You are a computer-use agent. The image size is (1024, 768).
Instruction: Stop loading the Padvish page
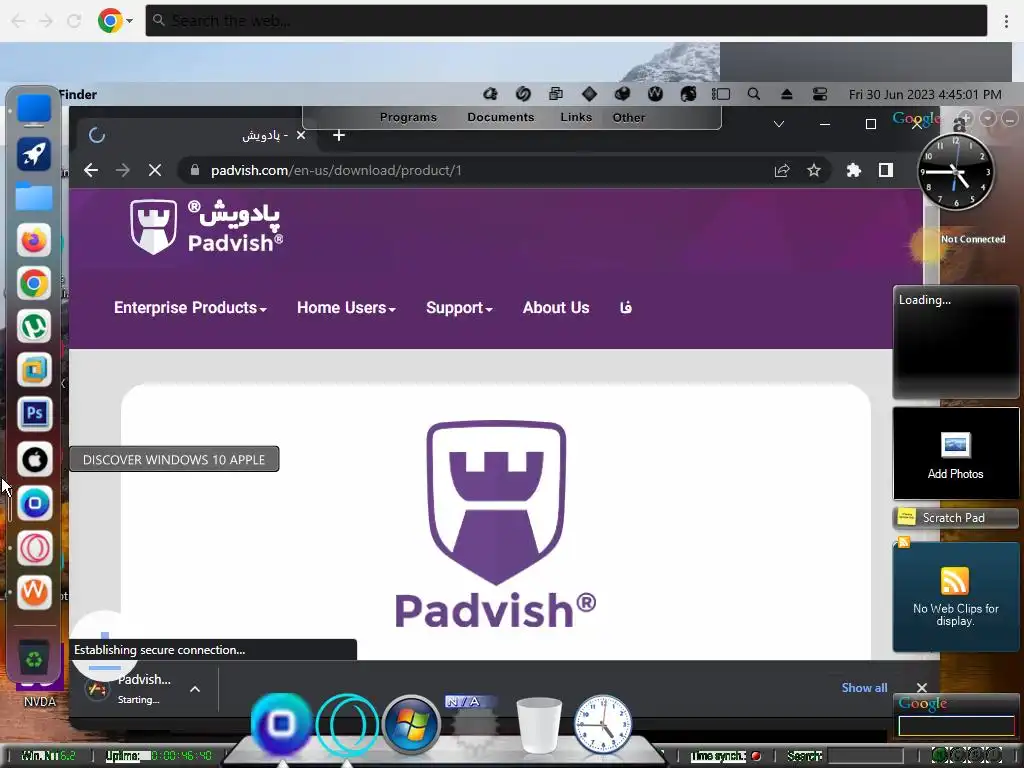pyautogui.click(x=155, y=170)
